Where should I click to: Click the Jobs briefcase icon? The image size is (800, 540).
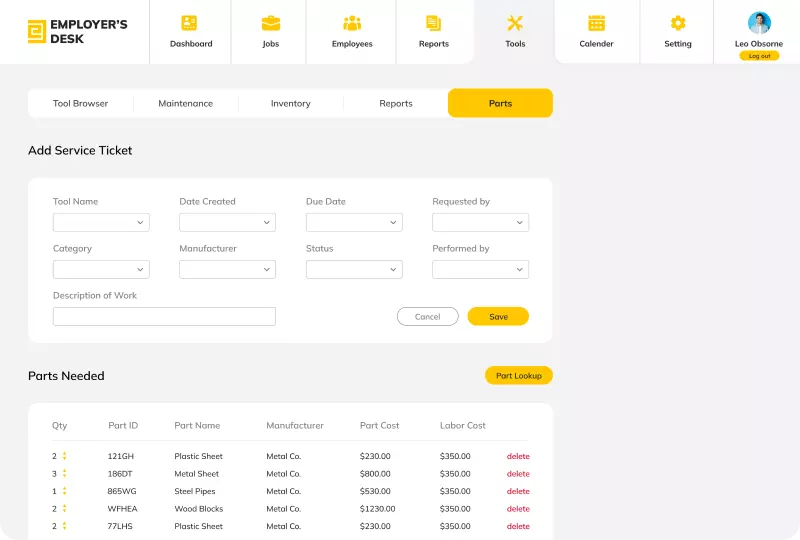(270, 23)
